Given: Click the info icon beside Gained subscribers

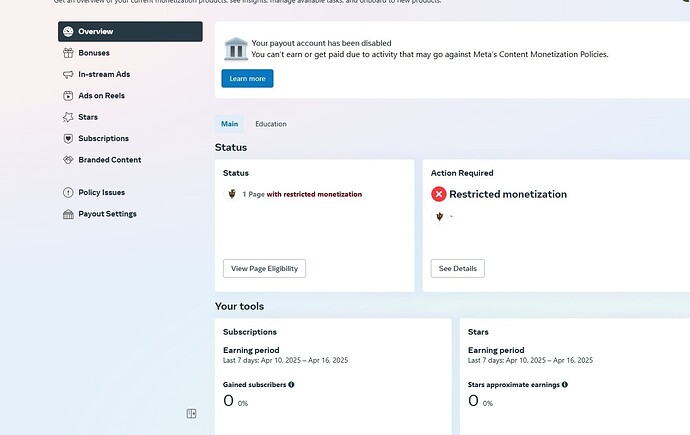Looking at the screenshot, I should 291,384.
